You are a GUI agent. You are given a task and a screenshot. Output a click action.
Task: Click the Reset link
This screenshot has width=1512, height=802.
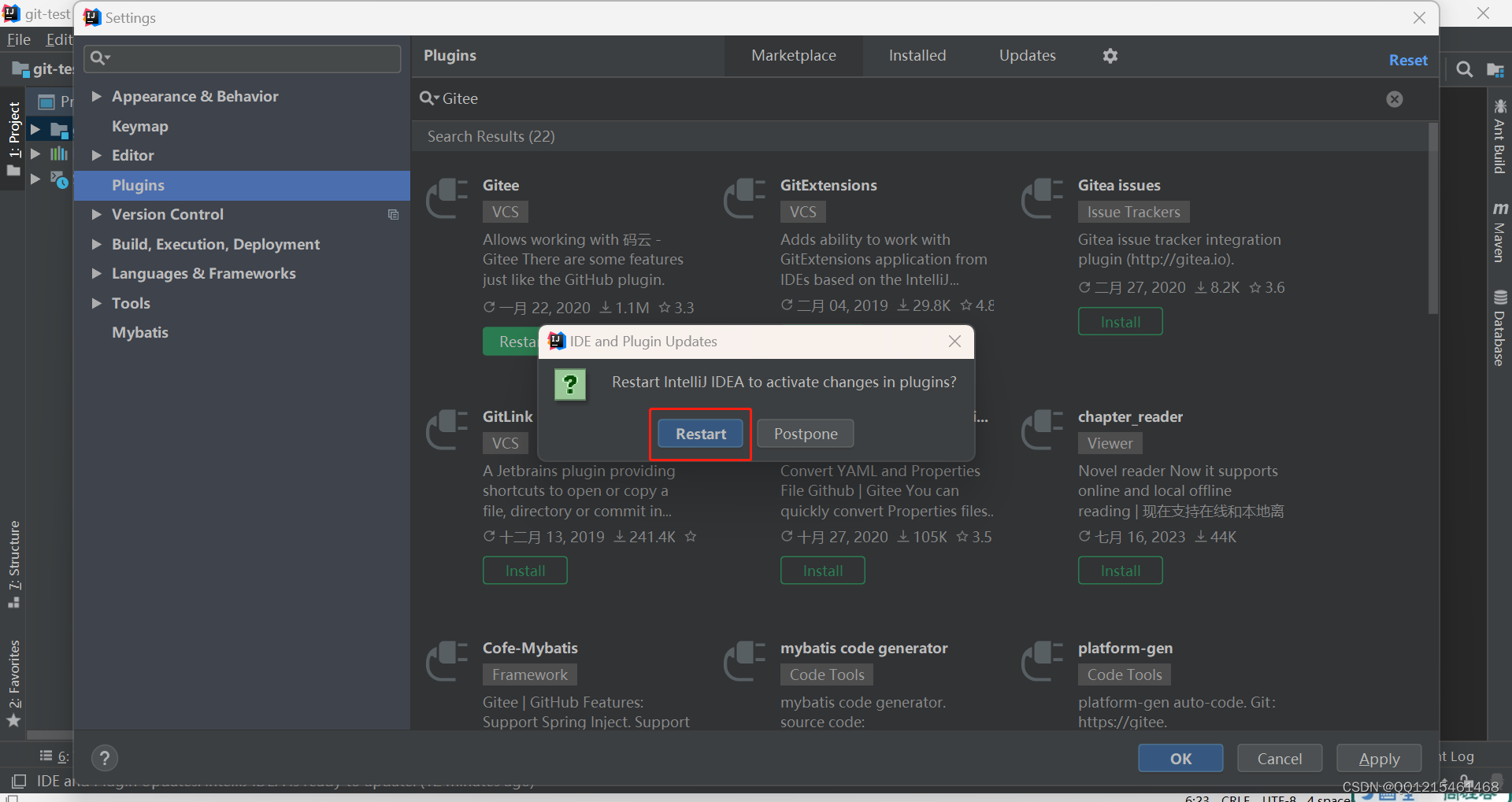[x=1408, y=60]
